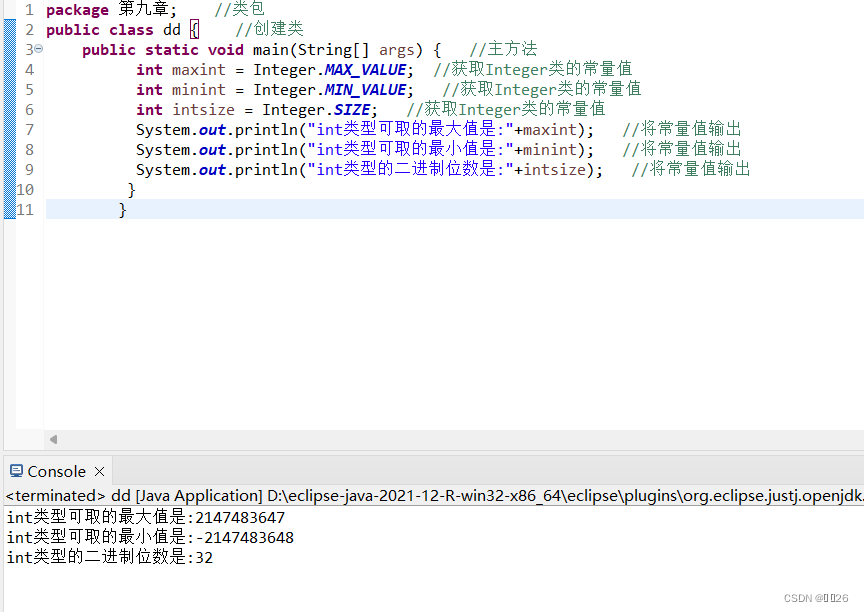Click the //类包 comment
864x612 pixels.
point(240,9)
